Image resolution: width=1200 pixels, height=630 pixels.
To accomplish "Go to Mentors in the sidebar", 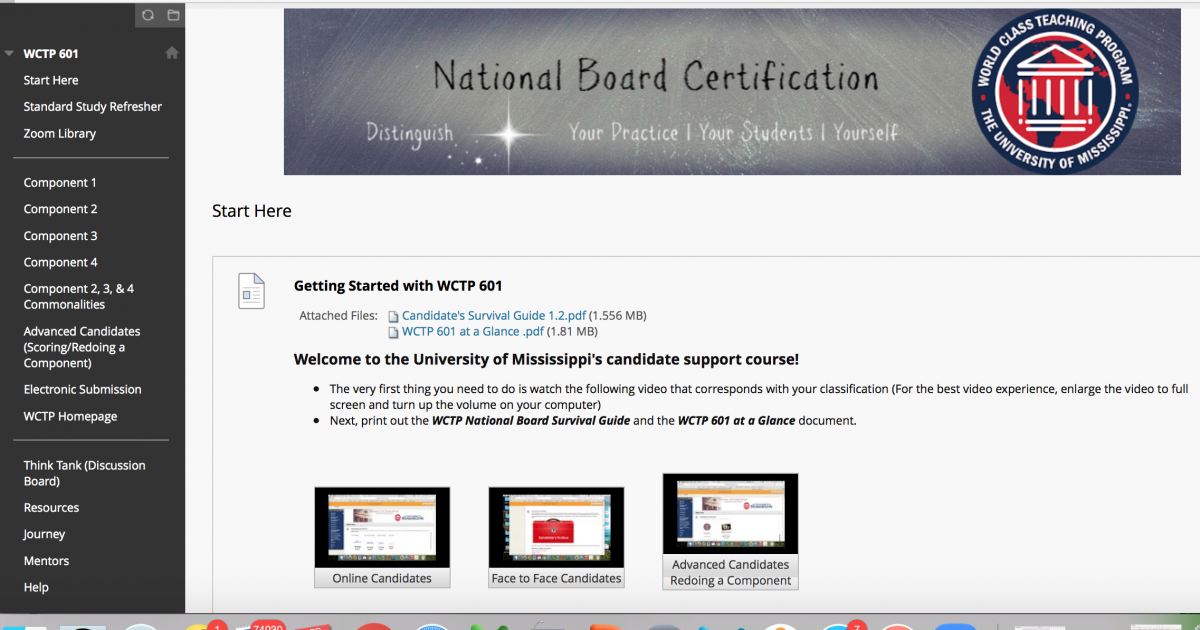I will (x=47, y=561).
